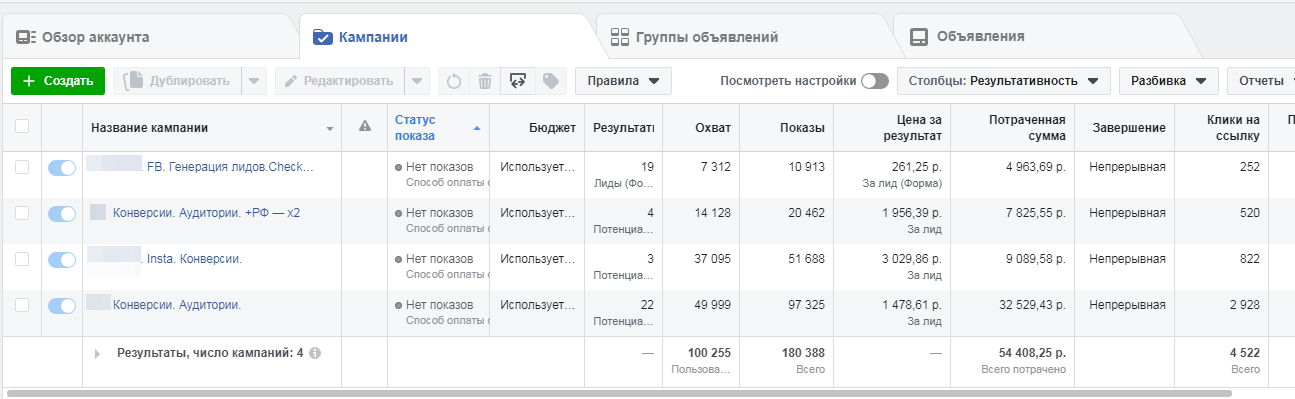
Task: Open the Дублировать dropdown arrow
Action: (255, 81)
